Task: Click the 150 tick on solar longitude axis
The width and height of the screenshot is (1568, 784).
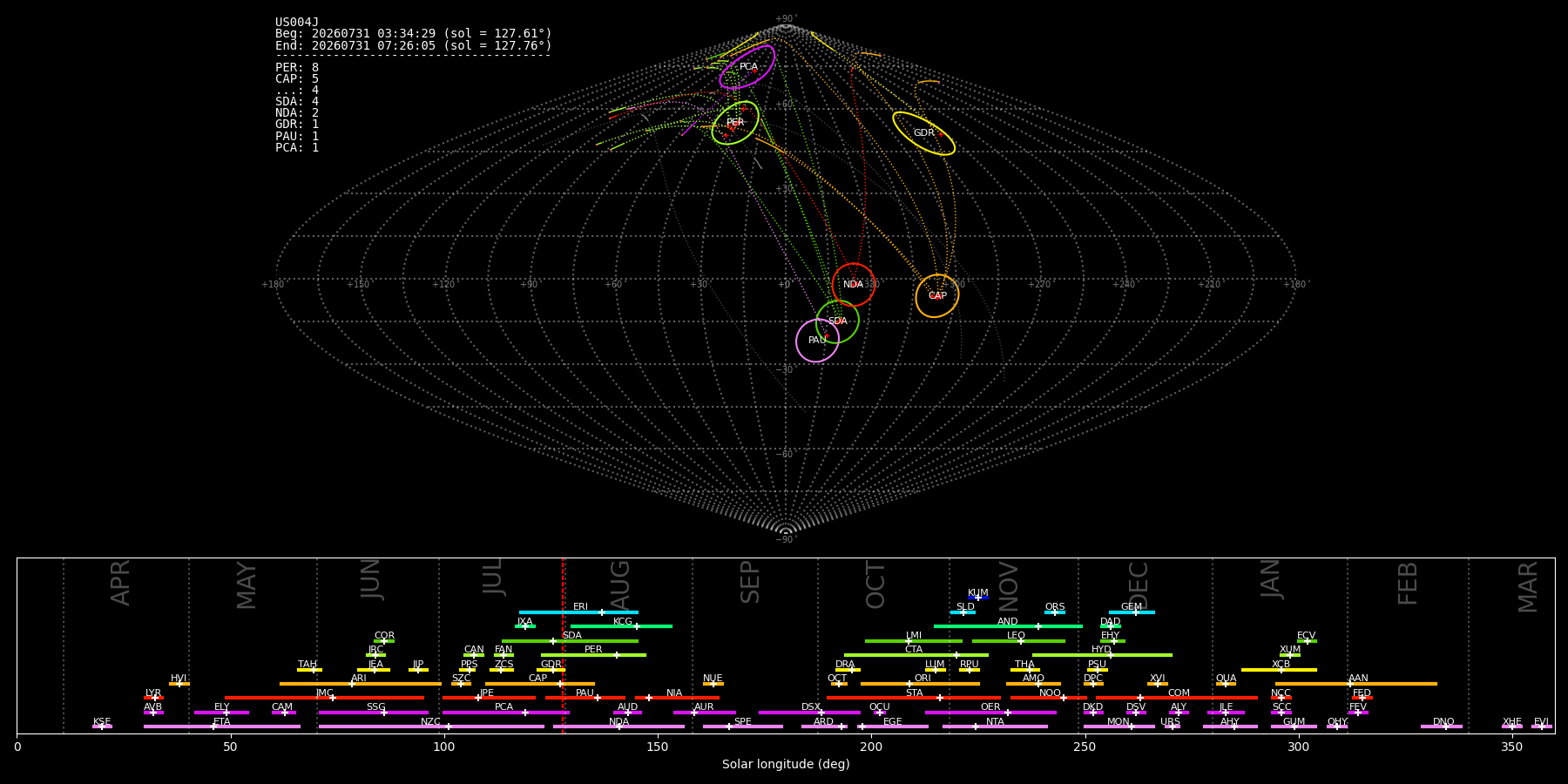Action: (658, 747)
